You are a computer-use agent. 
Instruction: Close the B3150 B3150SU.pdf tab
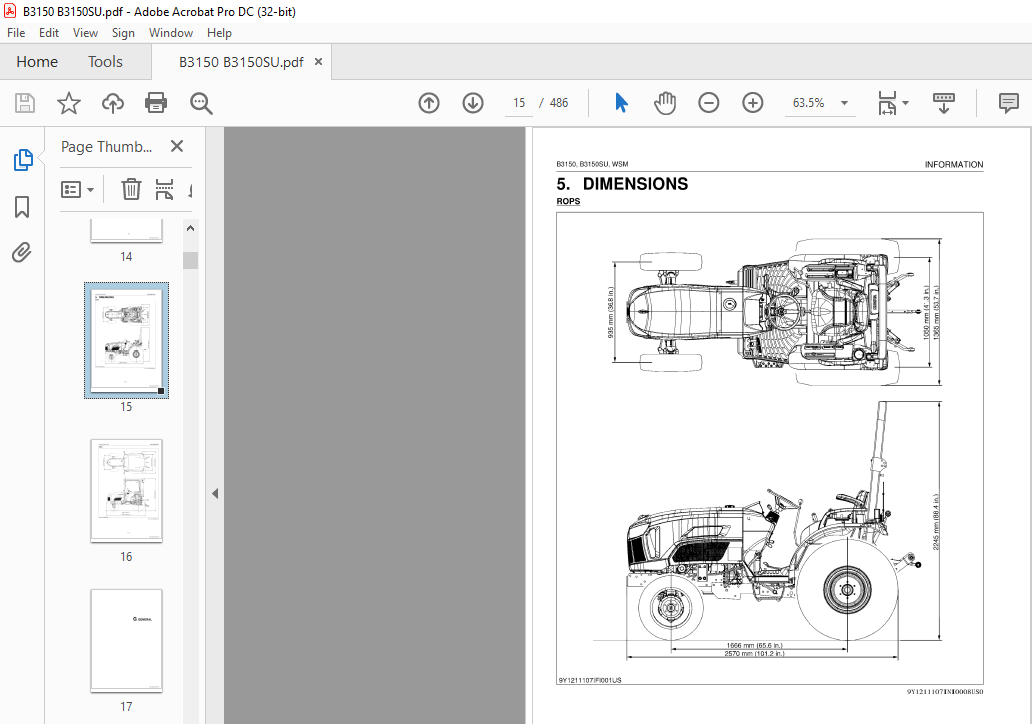[319, 61]
